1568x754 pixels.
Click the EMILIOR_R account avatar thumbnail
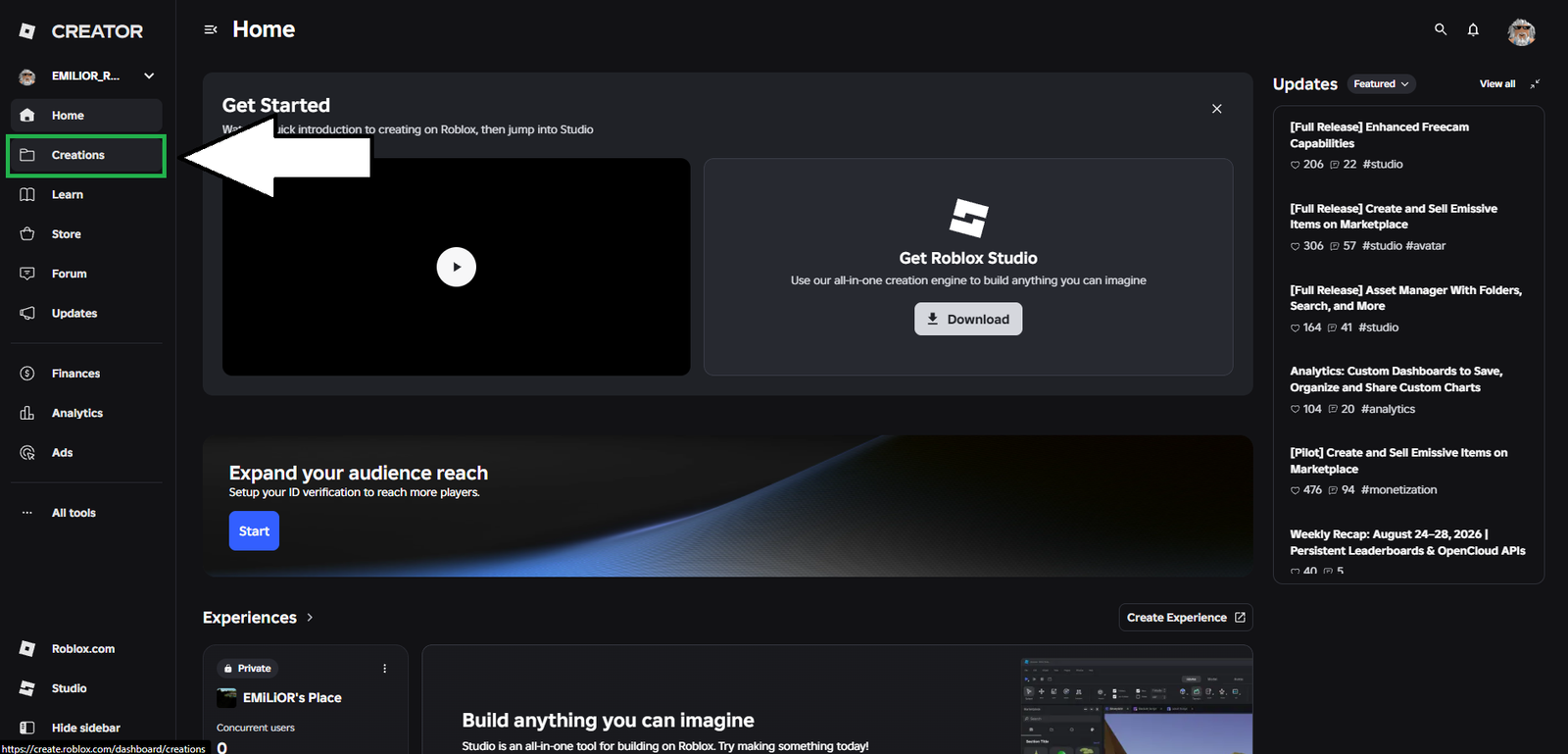click(27, 76)
